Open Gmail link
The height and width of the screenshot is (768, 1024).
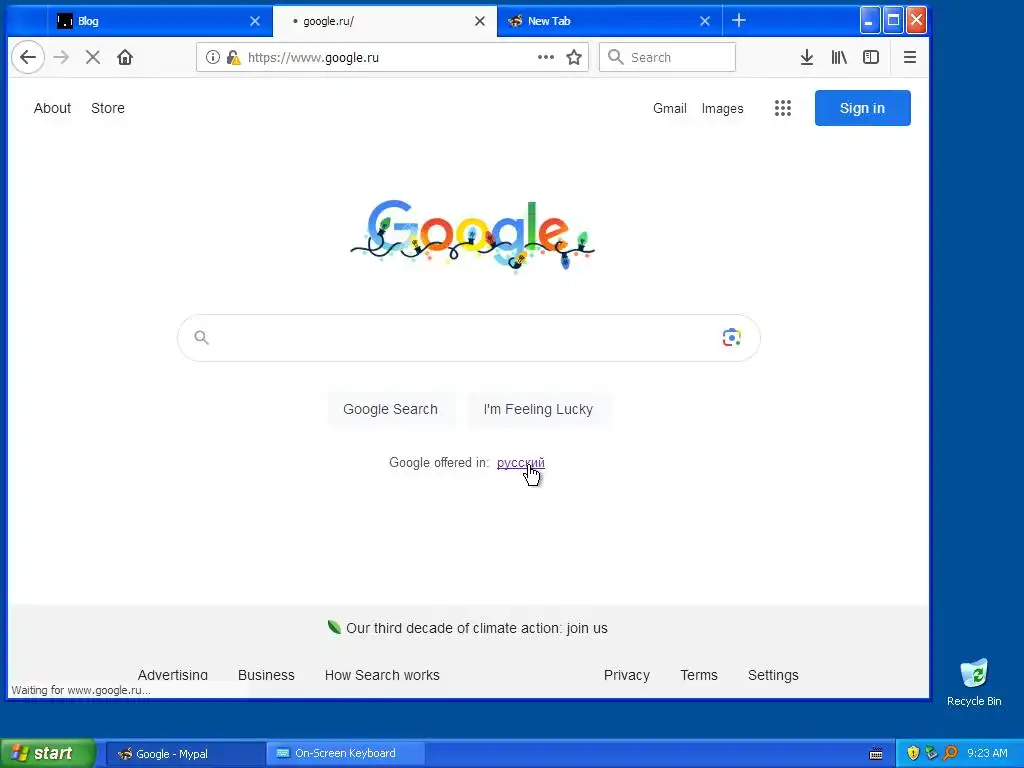[669, 108]
